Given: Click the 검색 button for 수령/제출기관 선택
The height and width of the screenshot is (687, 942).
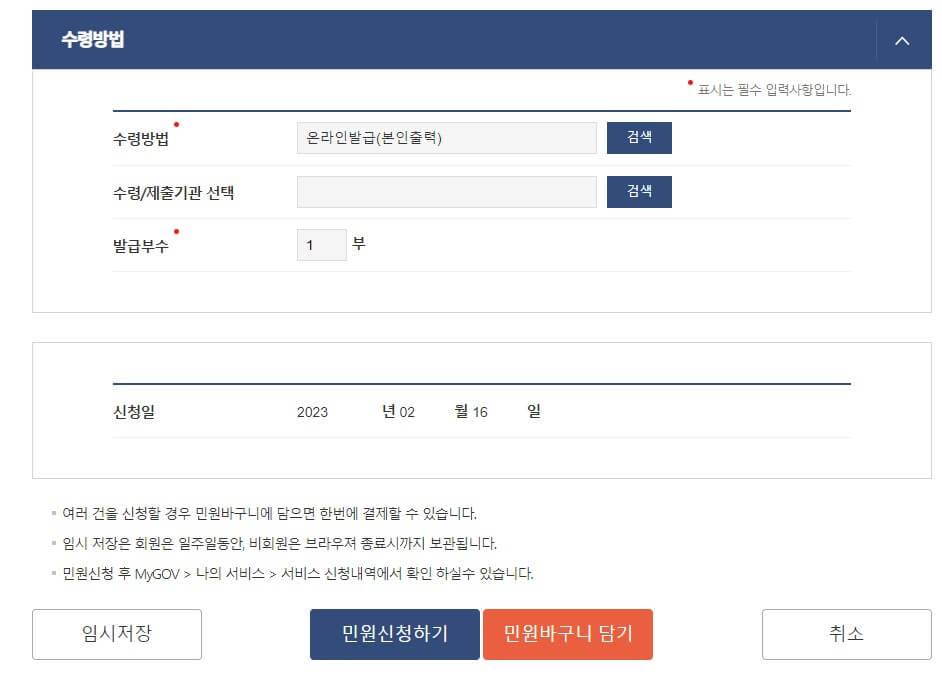Looking at the screenshot, I should pyautogui.click(x=639, y=191).
